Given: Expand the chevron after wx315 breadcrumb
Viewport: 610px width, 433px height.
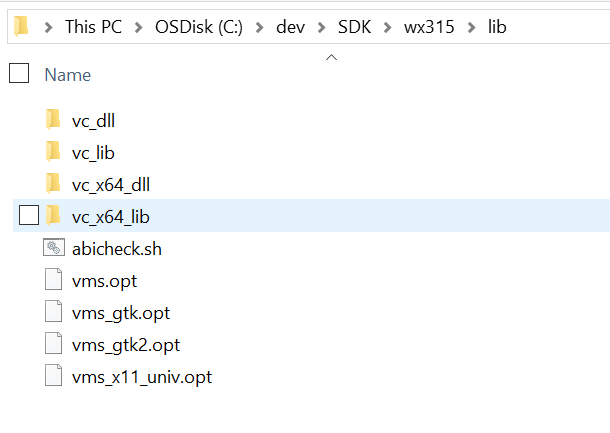Looking at the screenshot, I should [x=471, y=27].
